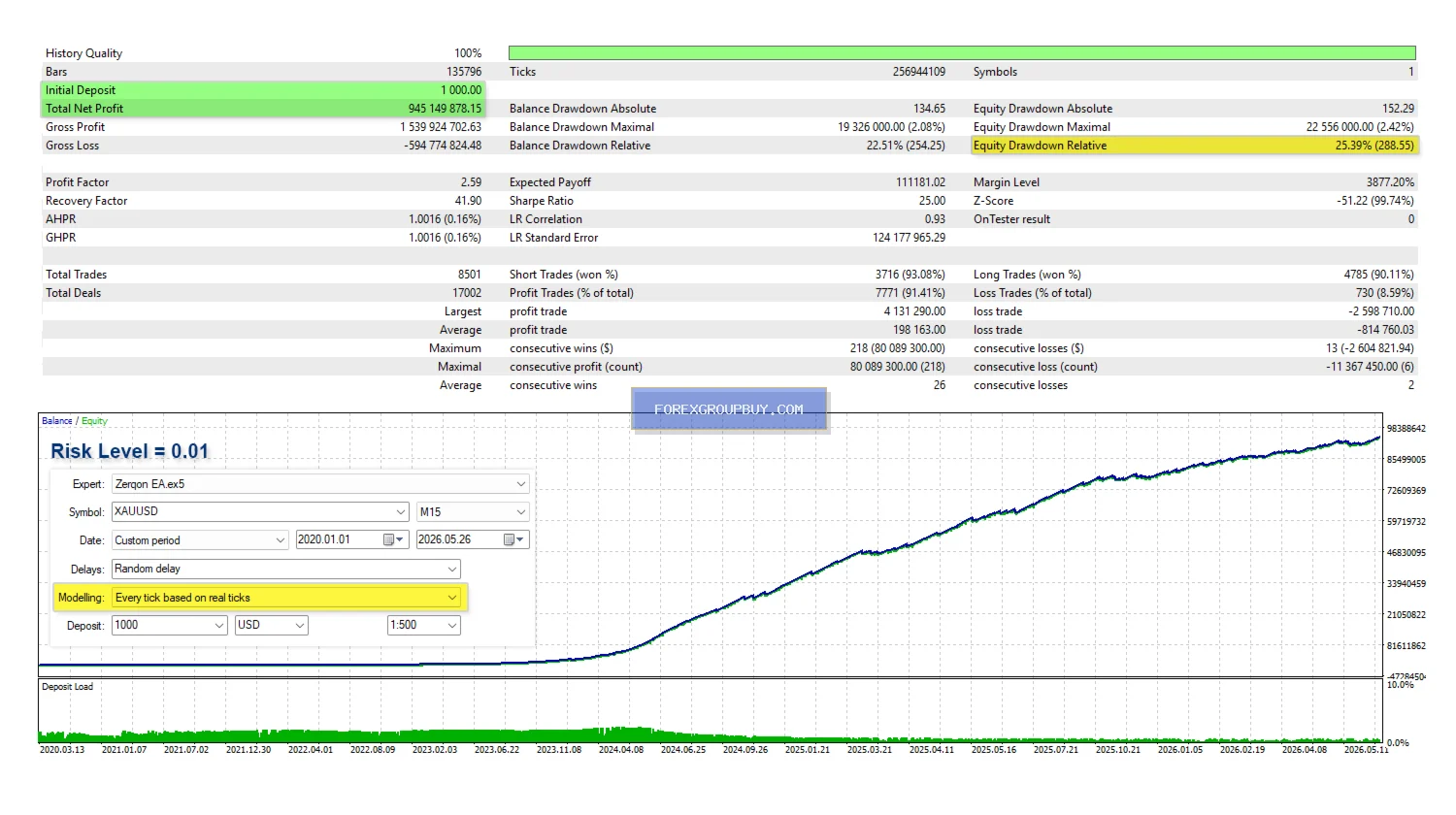Select the History Quality 100% value
The width and height of the screenshot is (1456, 815).
pyautogui.click(x=468, y=53)
